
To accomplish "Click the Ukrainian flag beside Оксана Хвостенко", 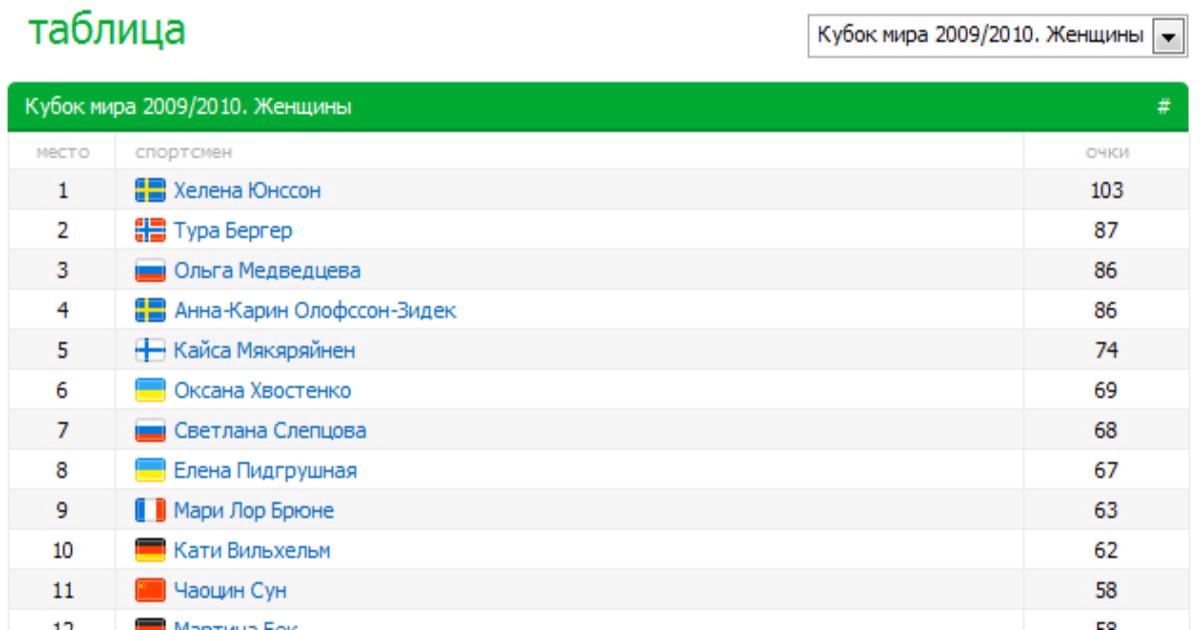I will [150, 391].
